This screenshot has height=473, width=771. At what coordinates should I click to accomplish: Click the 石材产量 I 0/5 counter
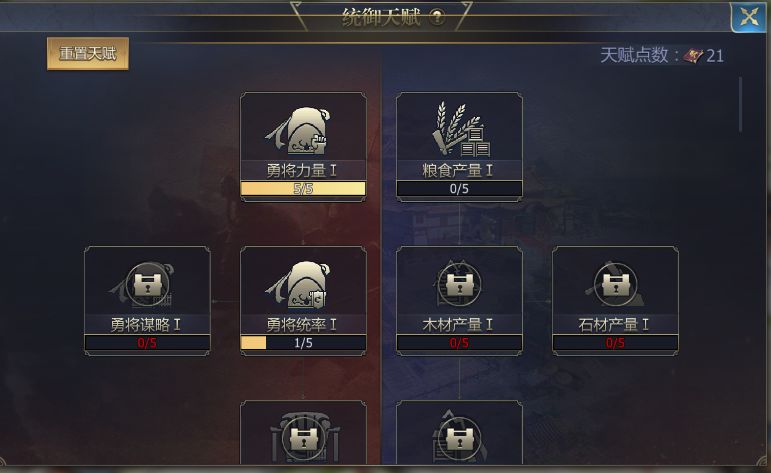click(615, 342)
